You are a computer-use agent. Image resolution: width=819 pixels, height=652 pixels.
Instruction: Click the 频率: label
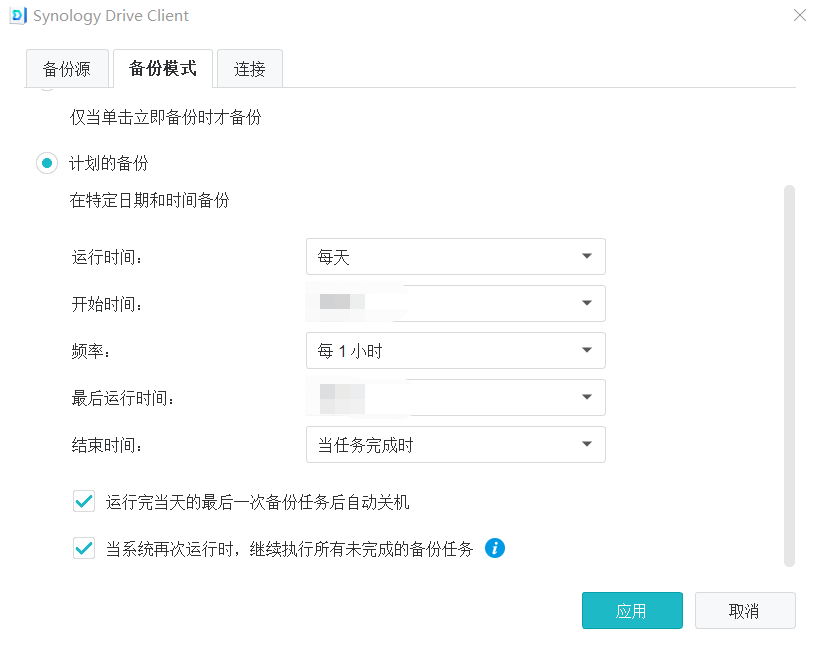(x=91, y=351)
